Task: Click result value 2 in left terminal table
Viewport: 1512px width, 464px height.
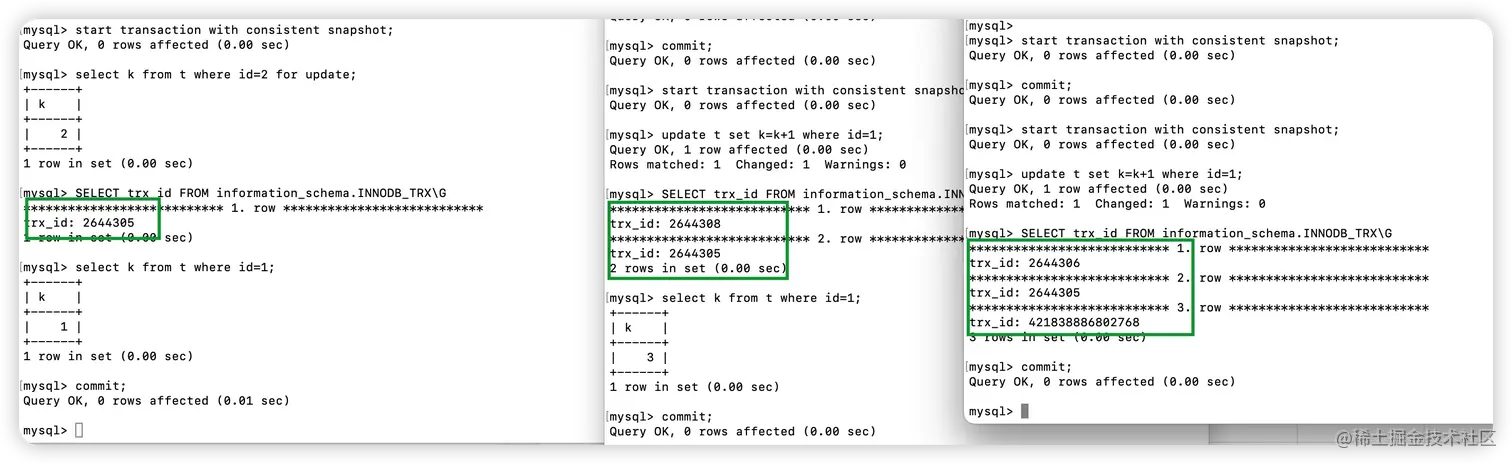Action: click(63, 134)
